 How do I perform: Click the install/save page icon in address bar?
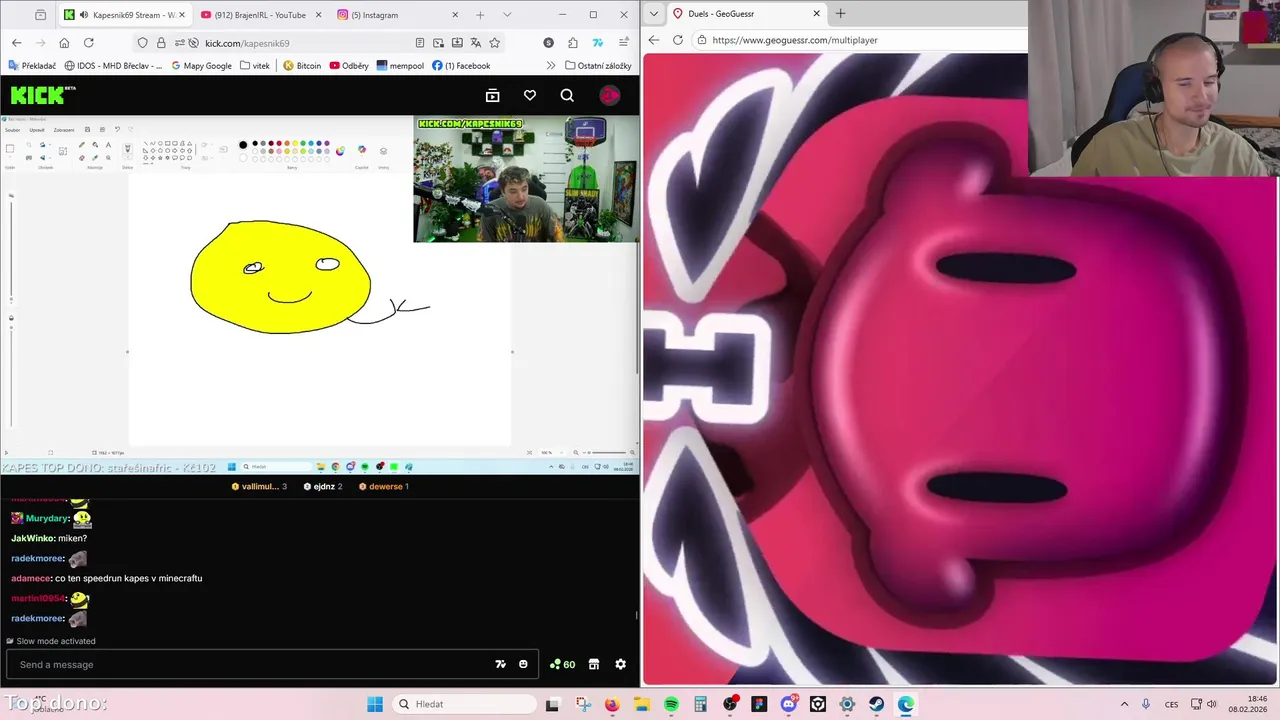pyautogui.click(x=457, y=43)
